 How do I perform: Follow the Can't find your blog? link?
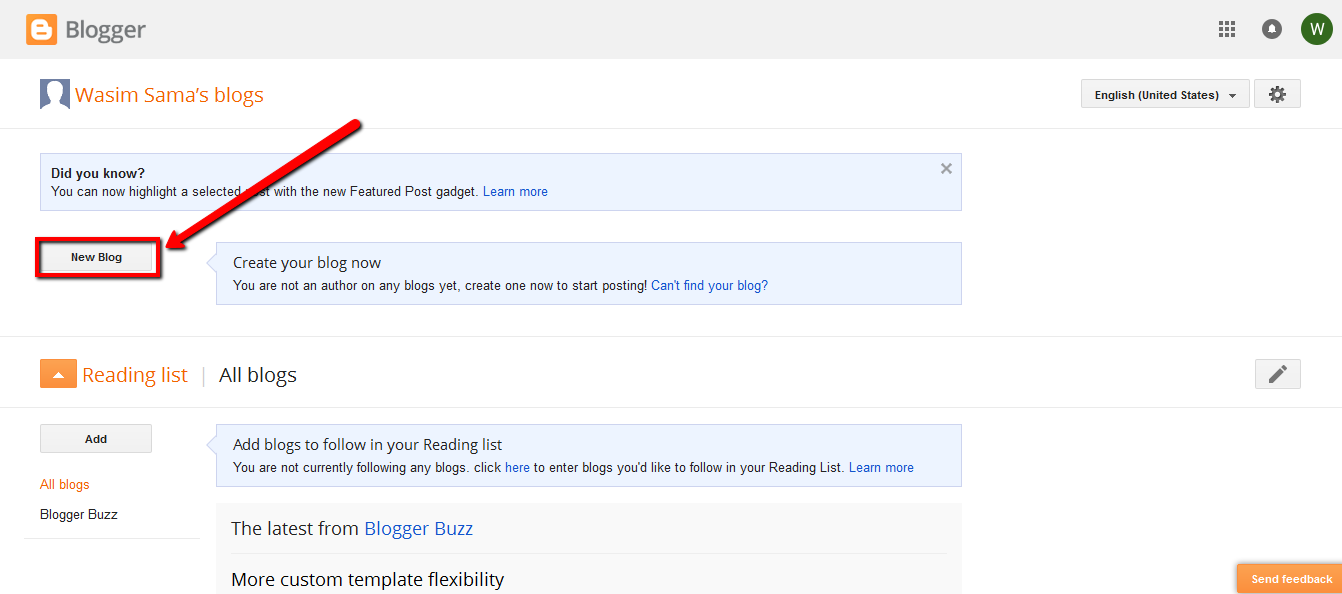pyautogui.click(x=709, y=285)
